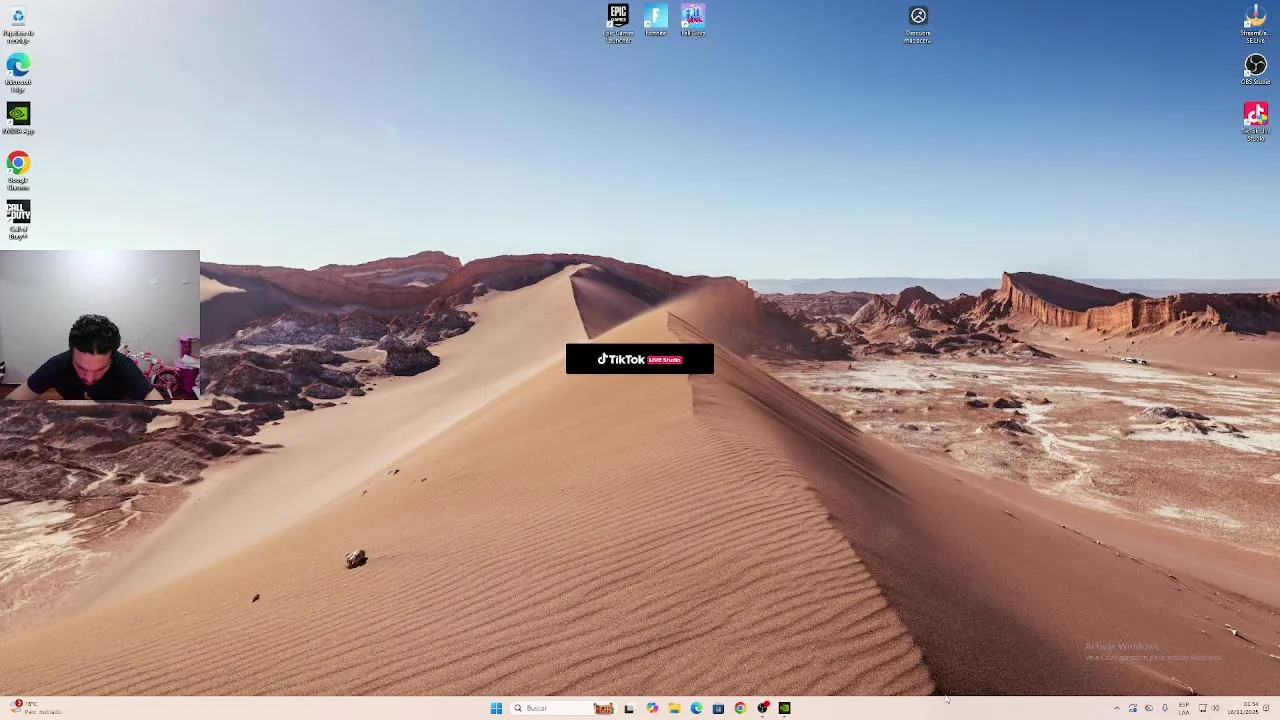This screenshot has height=720, width=1280.
Task: Click the webcam overlay preview
Action: pos(100,325)
